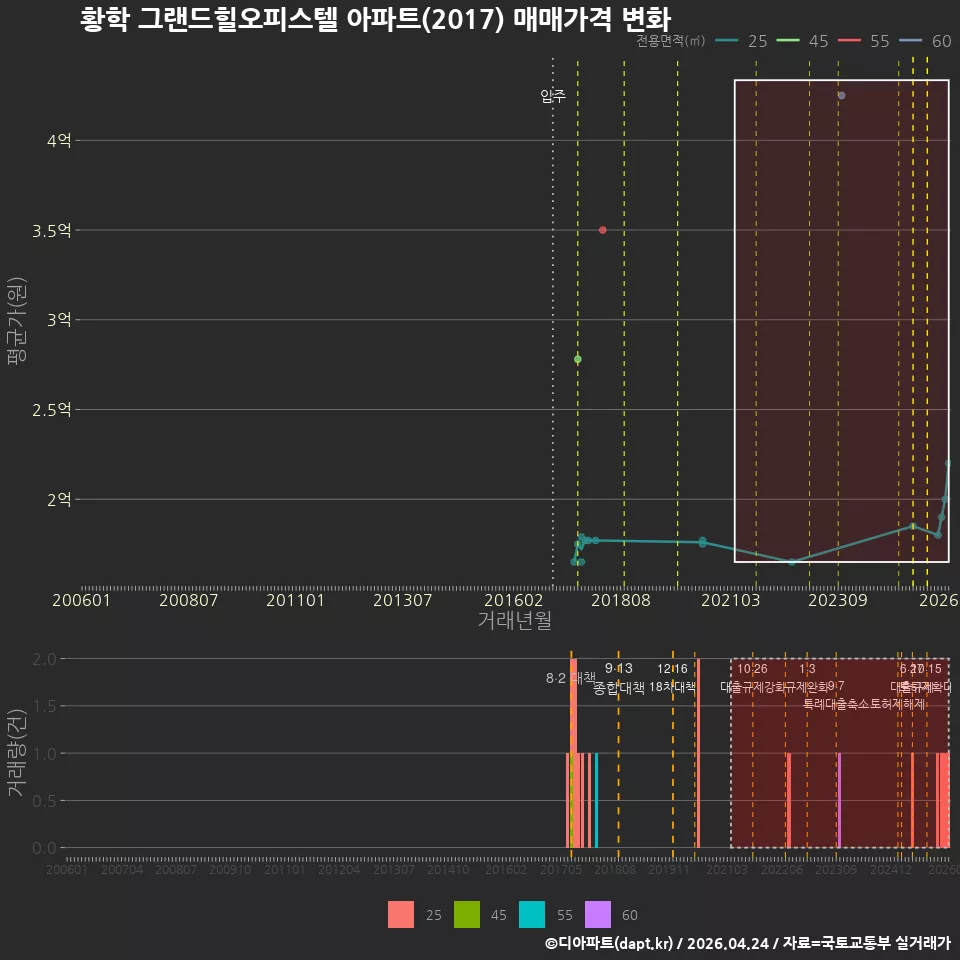Screen dimensions: 960x960
Task: Click the '평균가(원)' axis title
Action: tap(17, 321)
